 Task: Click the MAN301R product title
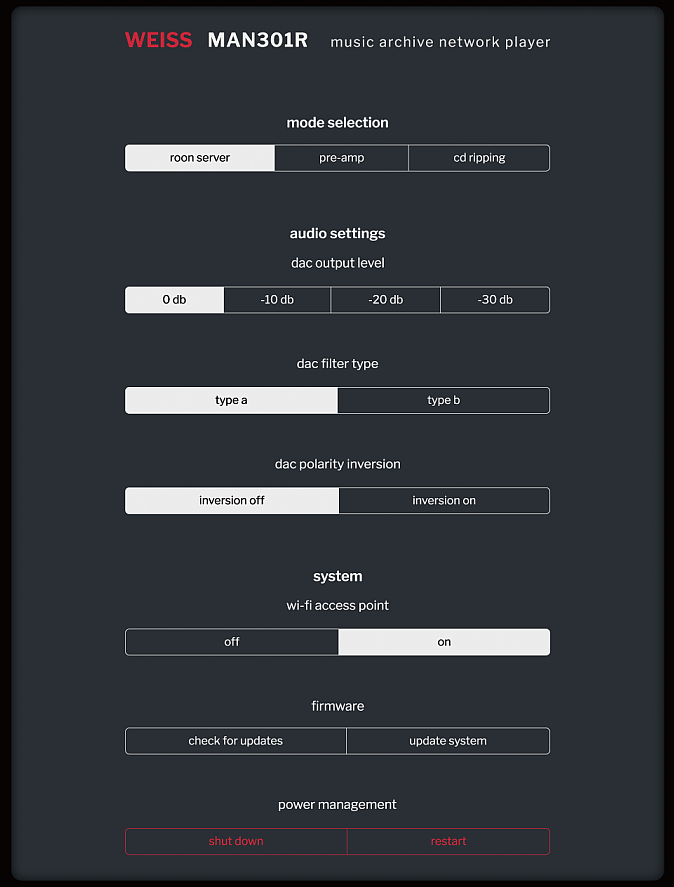click(x=258, y=41)
